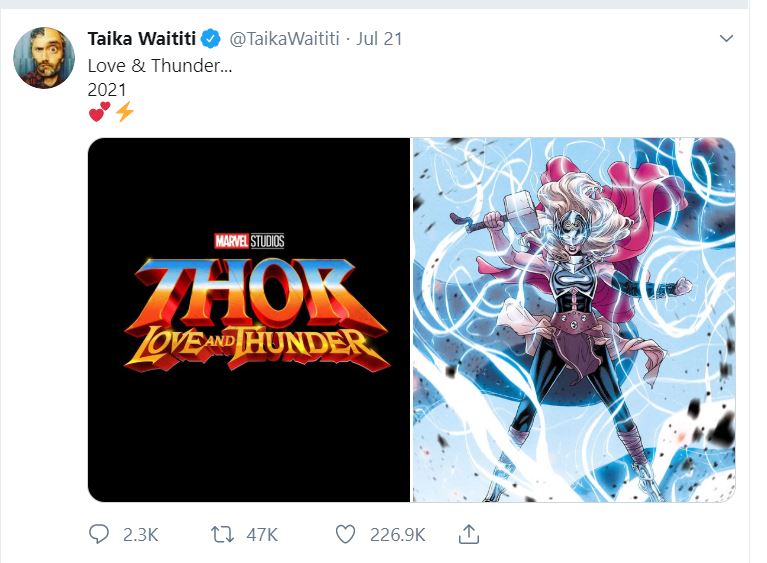Open the share tweet icon
The width and height of the screenshot is (767, 563).
click(x=468, y=535)
